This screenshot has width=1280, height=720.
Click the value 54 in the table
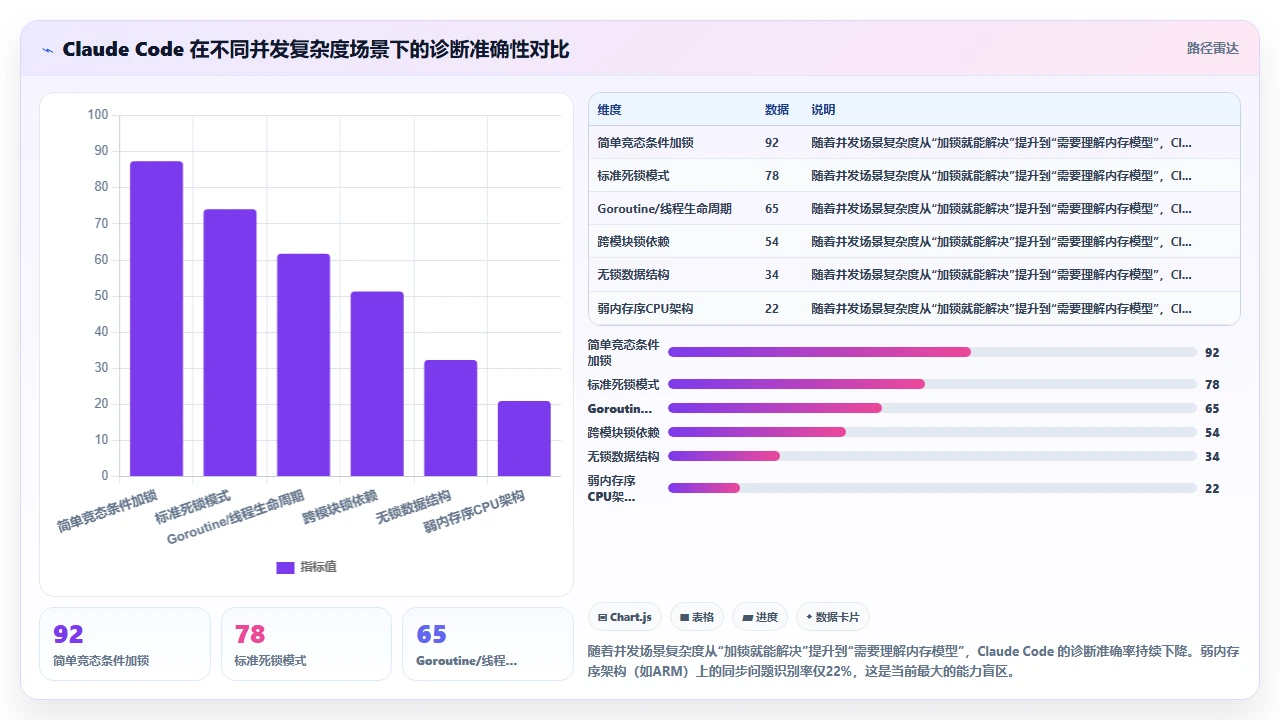[772, 242]
